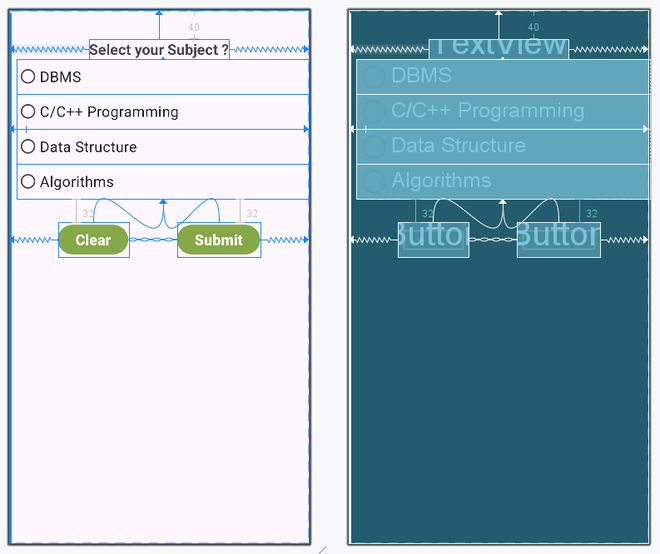Select the left Button in blueprint view
This screenshot has height=554, width=660.
point(434,240)
